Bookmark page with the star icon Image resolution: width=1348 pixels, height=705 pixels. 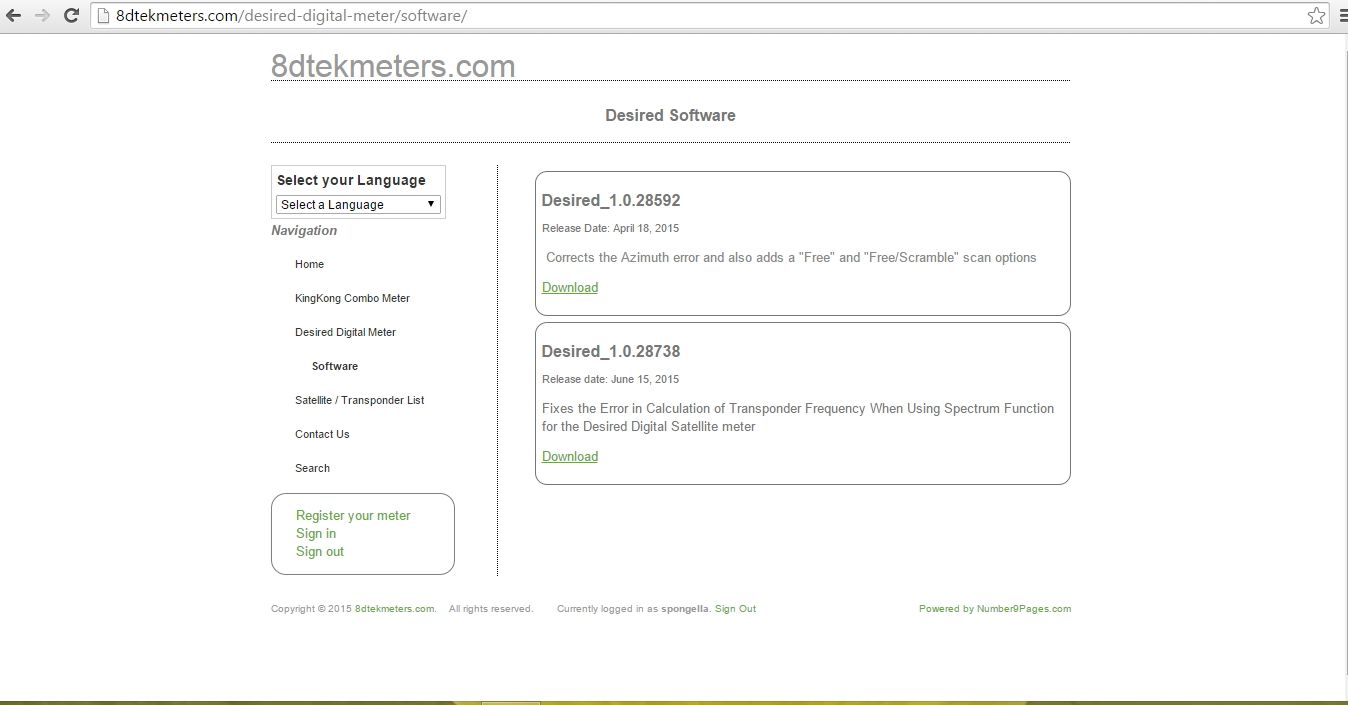1316,16
